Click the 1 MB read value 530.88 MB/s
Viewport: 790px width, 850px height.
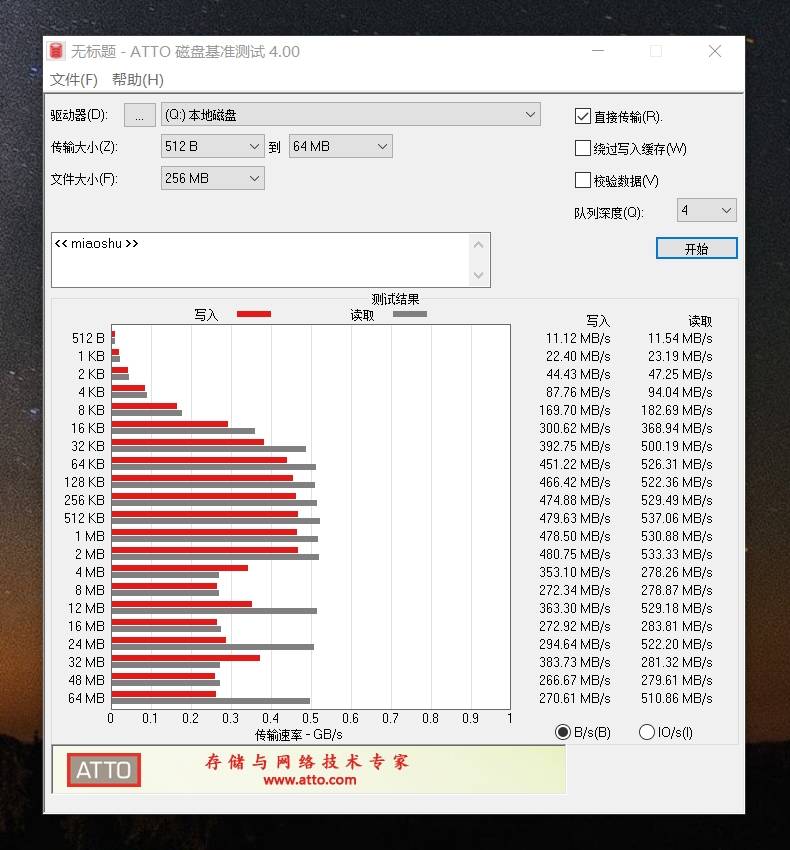677,536
